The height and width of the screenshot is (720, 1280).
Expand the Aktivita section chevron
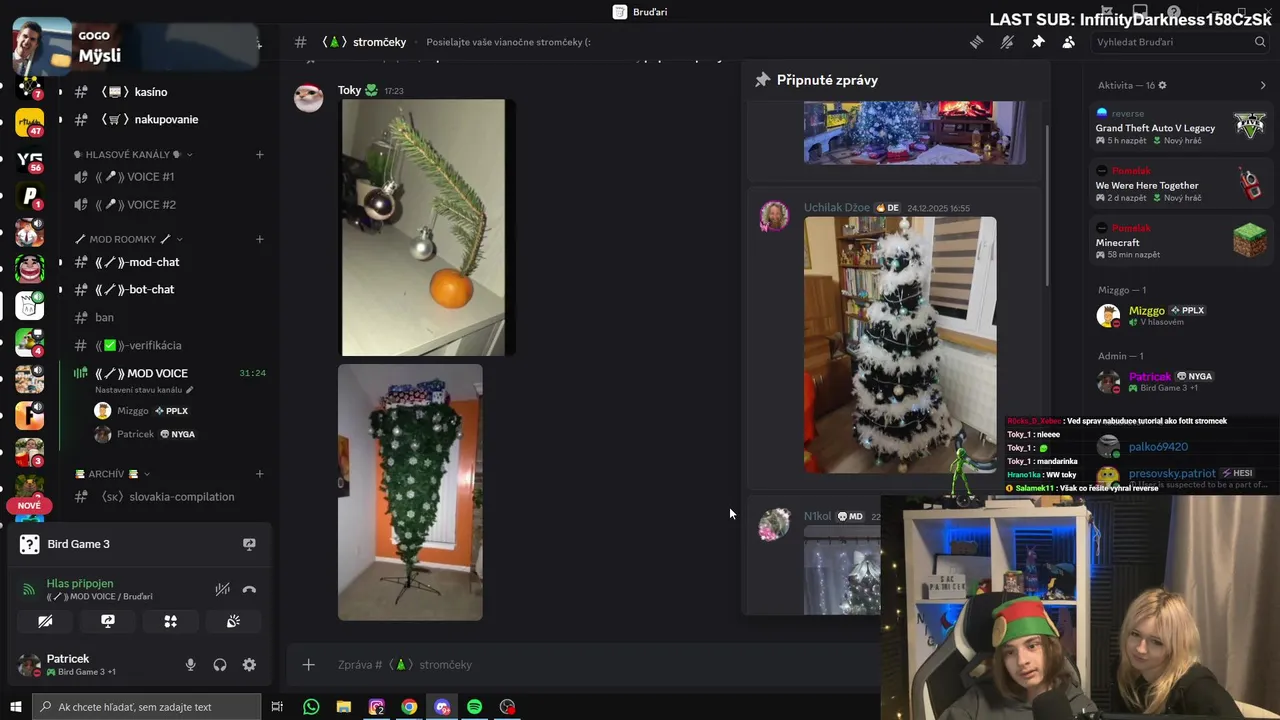pos(1262,86)
